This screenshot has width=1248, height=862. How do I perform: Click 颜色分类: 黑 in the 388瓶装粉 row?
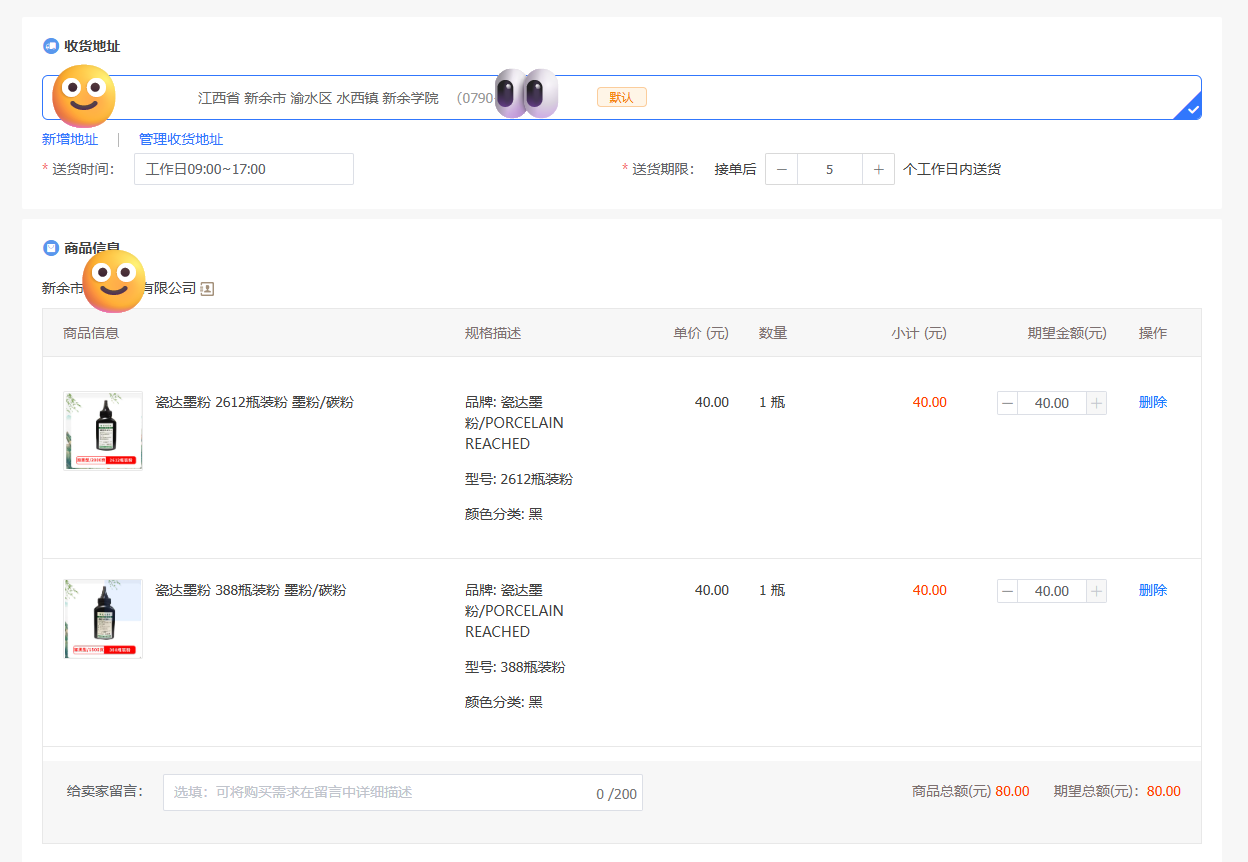pos(504,702)
